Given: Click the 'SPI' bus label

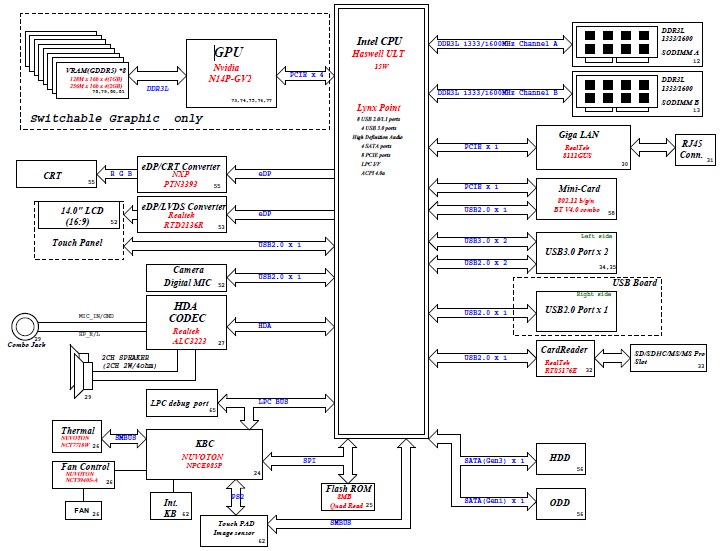Looking at the screenshot, I should pyautogui.click(x=309, y=461).
